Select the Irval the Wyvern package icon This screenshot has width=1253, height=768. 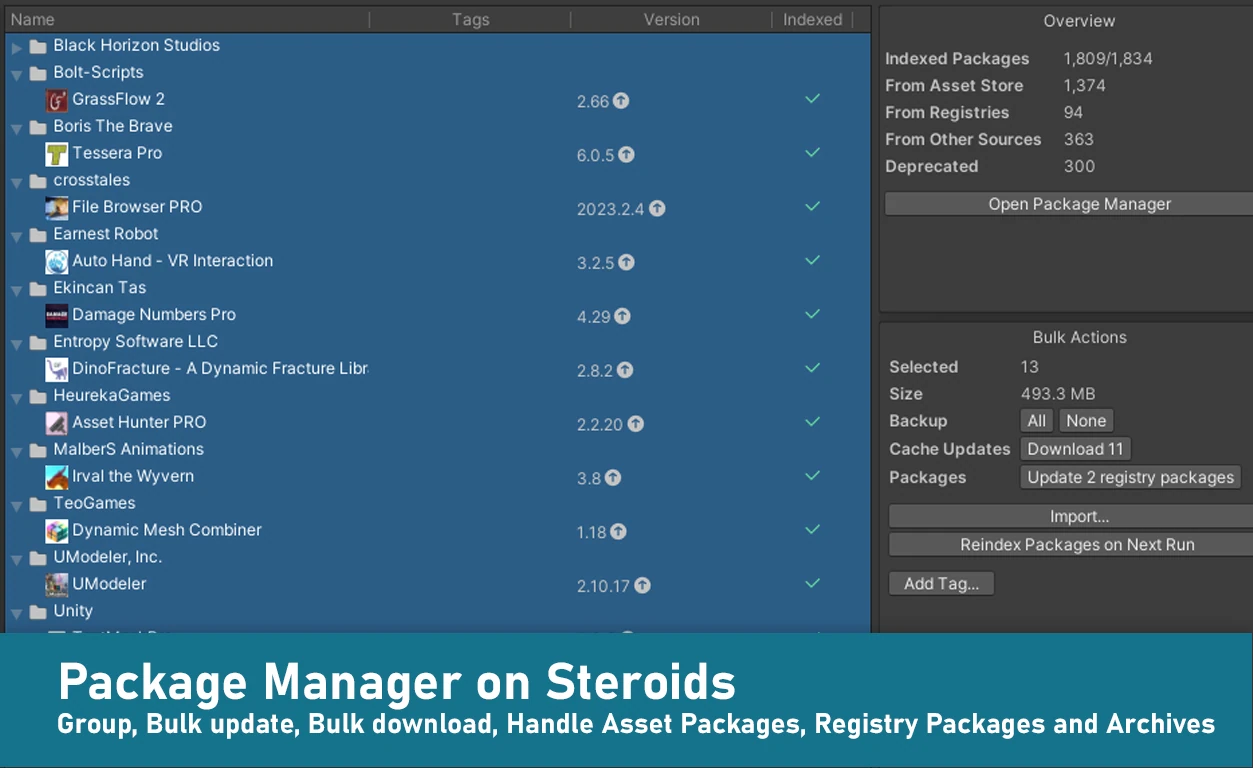[57, 477]
